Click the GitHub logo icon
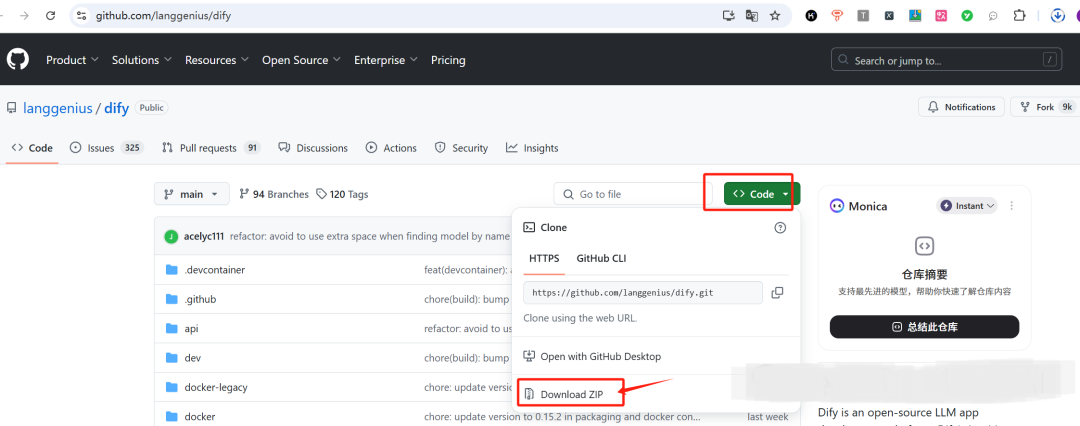Screen dimensions: 1080x426 (18, 60)
